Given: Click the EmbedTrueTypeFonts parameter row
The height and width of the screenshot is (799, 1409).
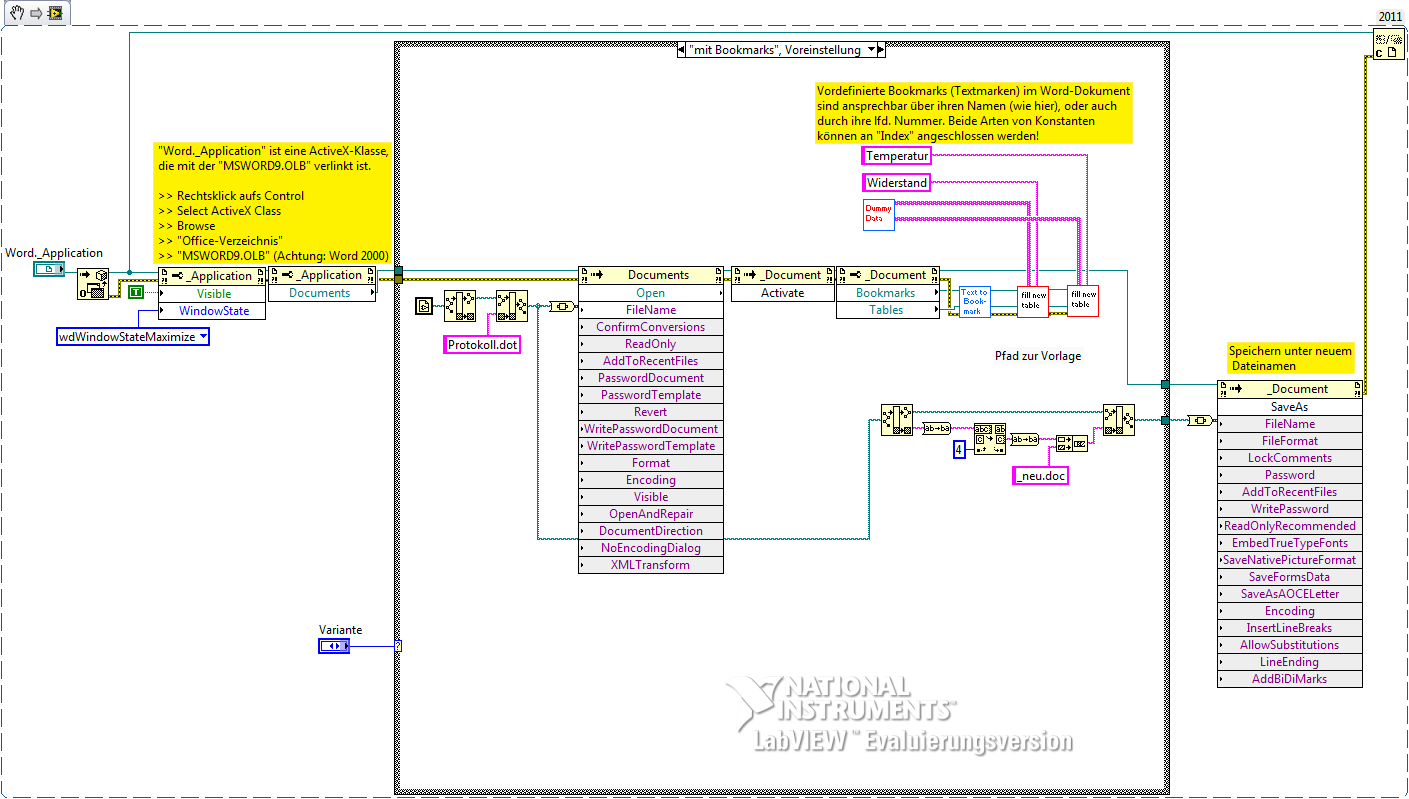Looking at the screenshot, I should pos(1290,543).
